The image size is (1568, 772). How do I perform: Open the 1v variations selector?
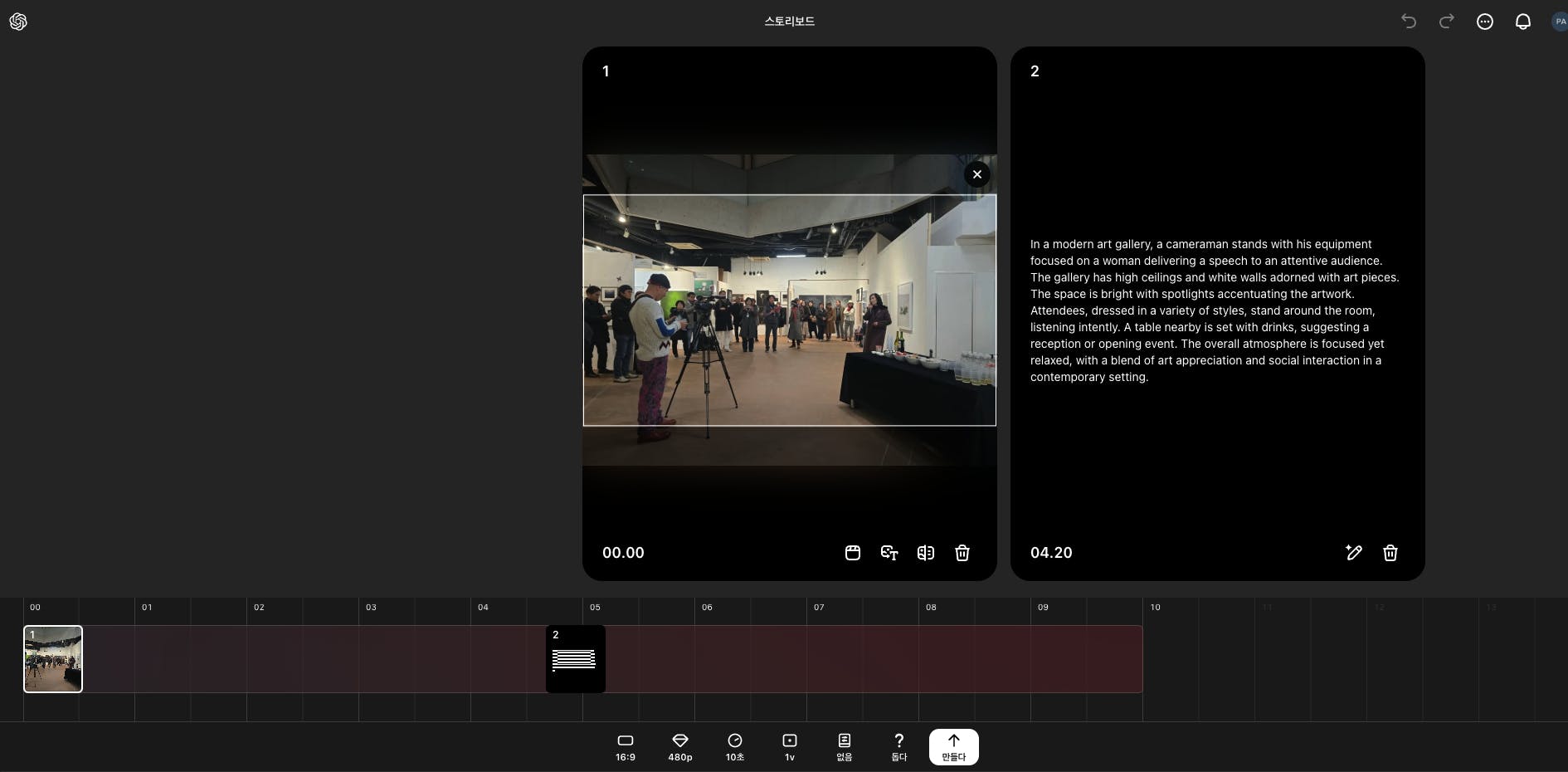tap(790, 747)
